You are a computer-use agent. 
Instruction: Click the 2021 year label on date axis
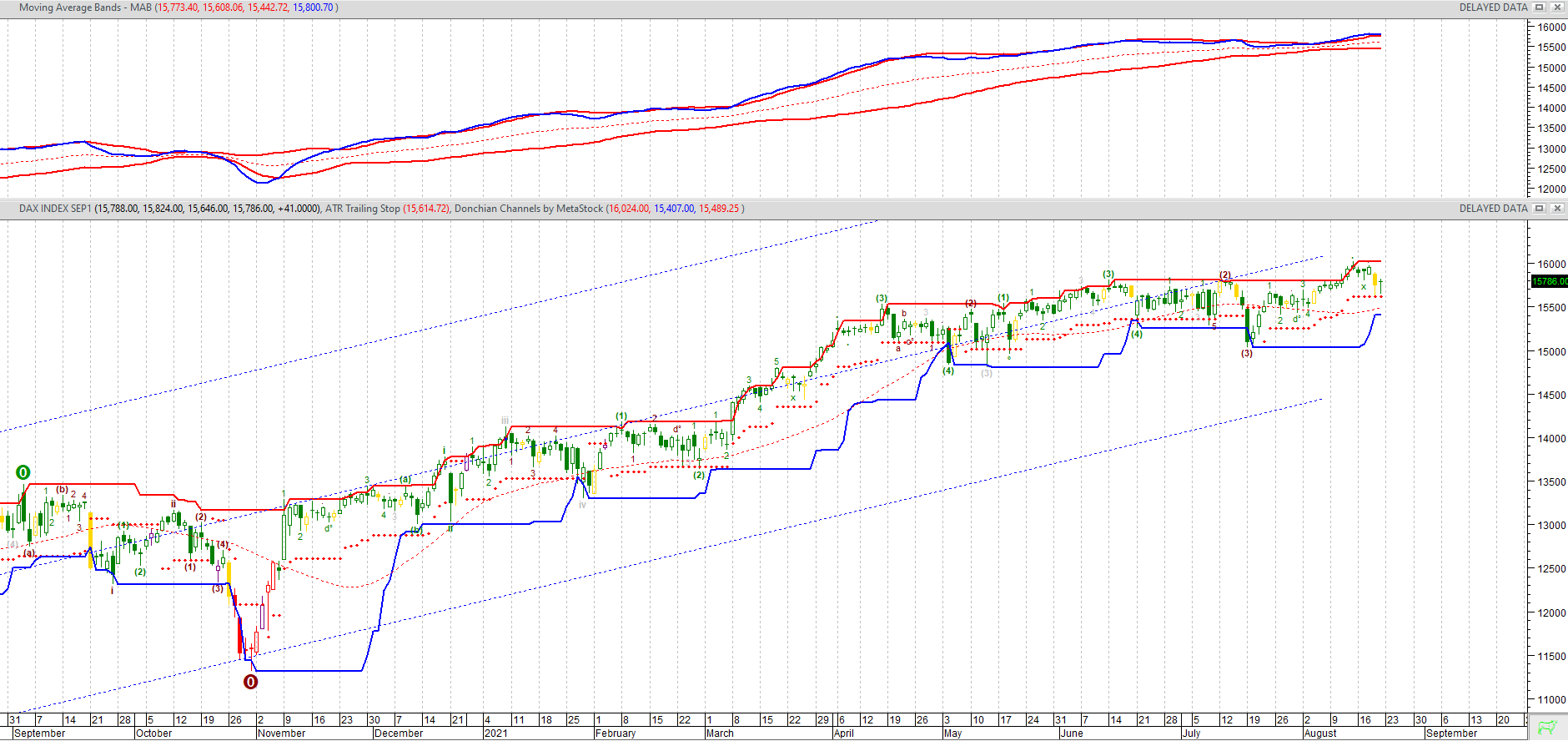(495, 733)
